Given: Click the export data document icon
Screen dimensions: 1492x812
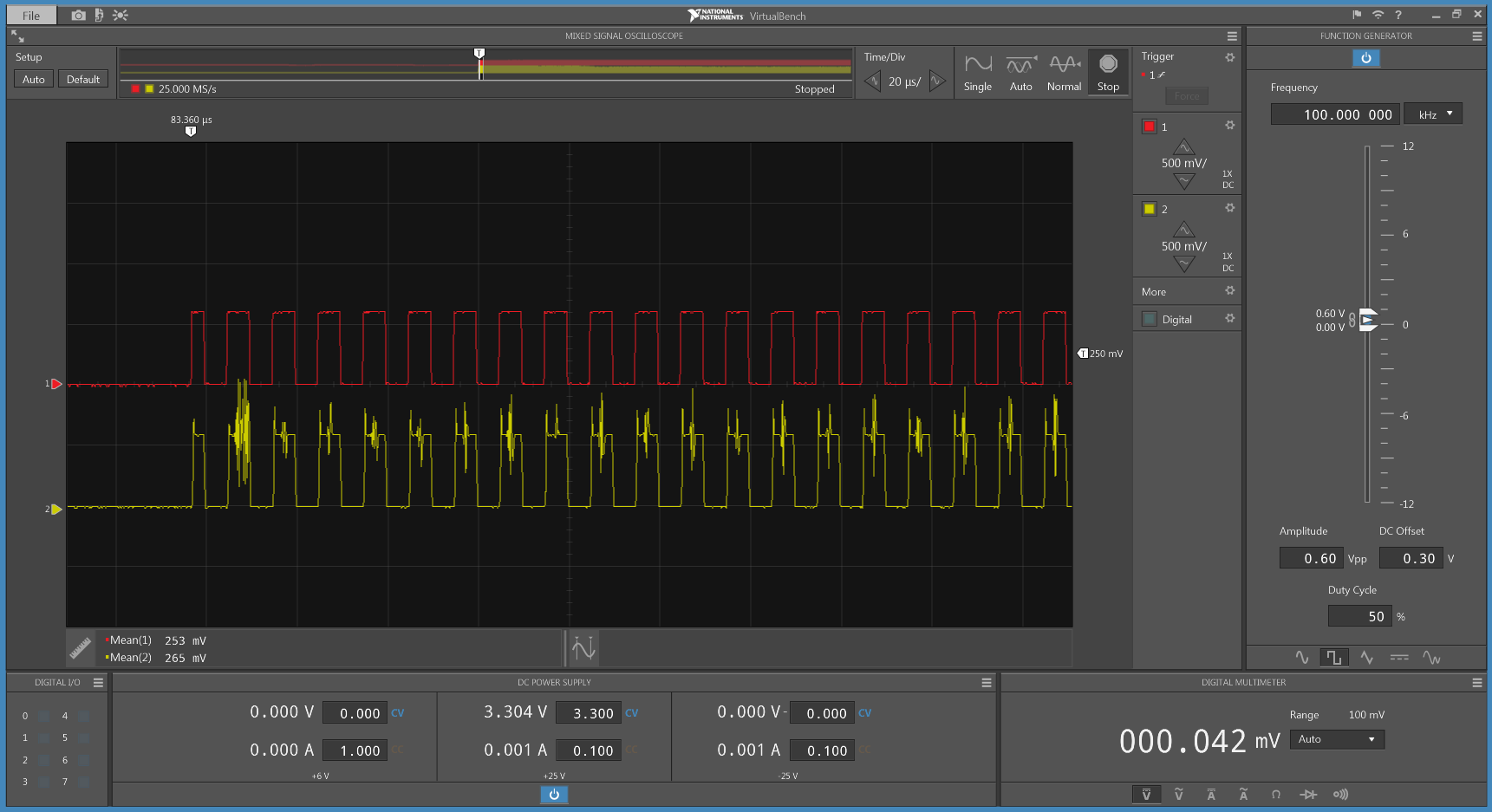Looking at the screenshot, I should click(x=99, y=16).
